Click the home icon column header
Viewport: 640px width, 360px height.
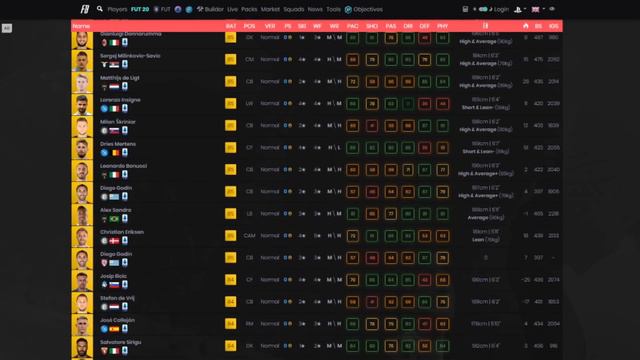click(x=526, y=26)
